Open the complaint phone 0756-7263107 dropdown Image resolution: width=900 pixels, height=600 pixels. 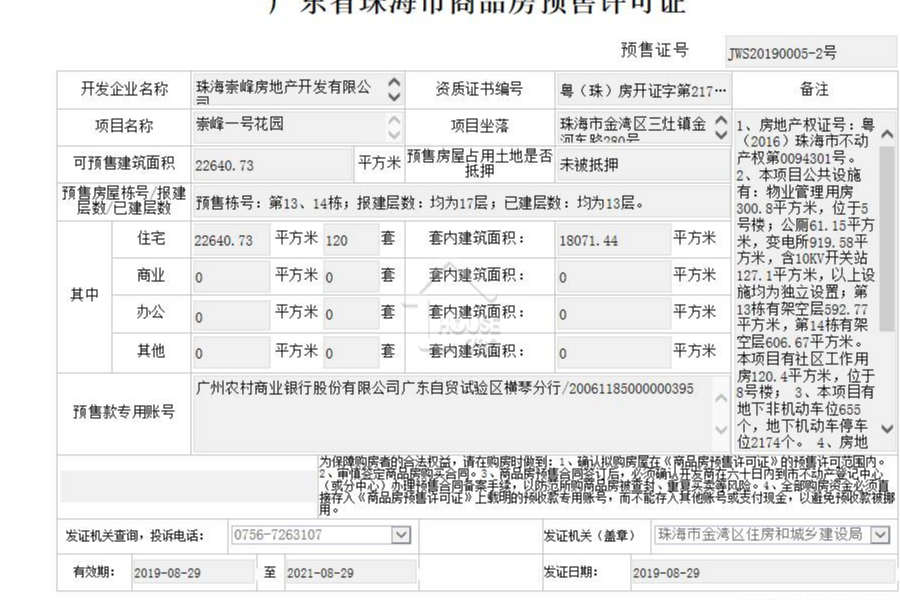401,535
